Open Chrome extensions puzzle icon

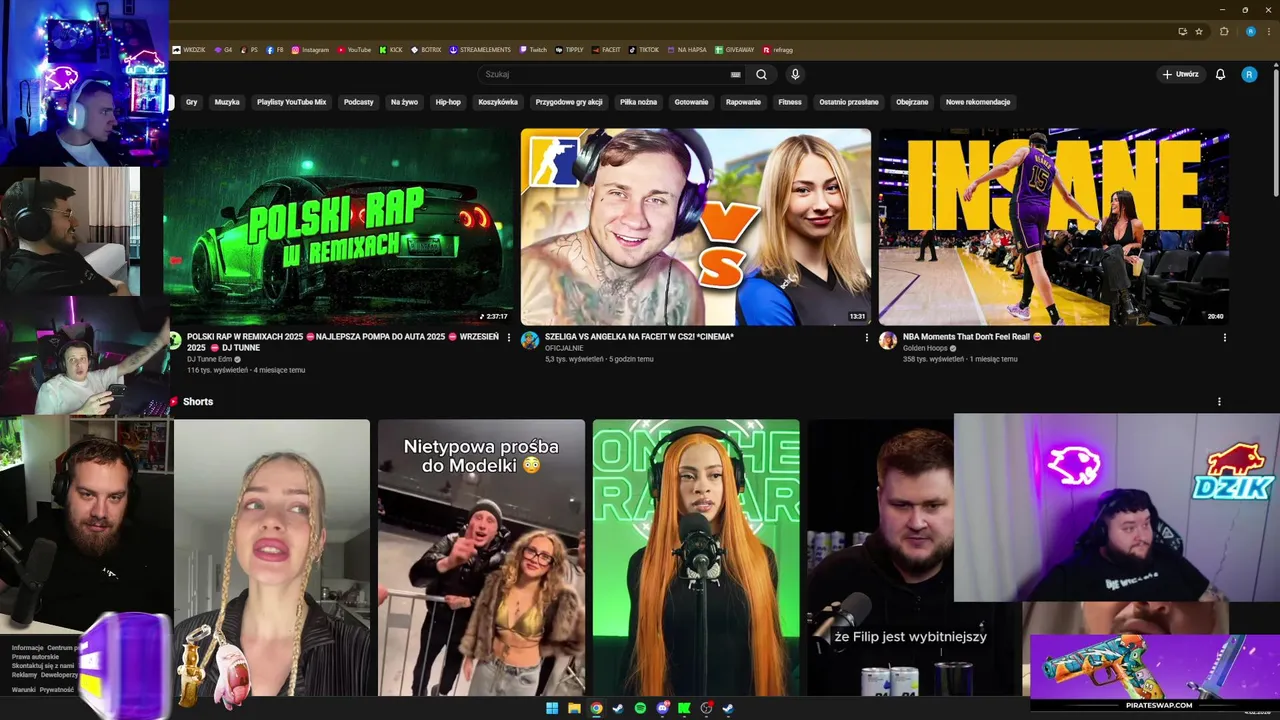pos(1224,31)
